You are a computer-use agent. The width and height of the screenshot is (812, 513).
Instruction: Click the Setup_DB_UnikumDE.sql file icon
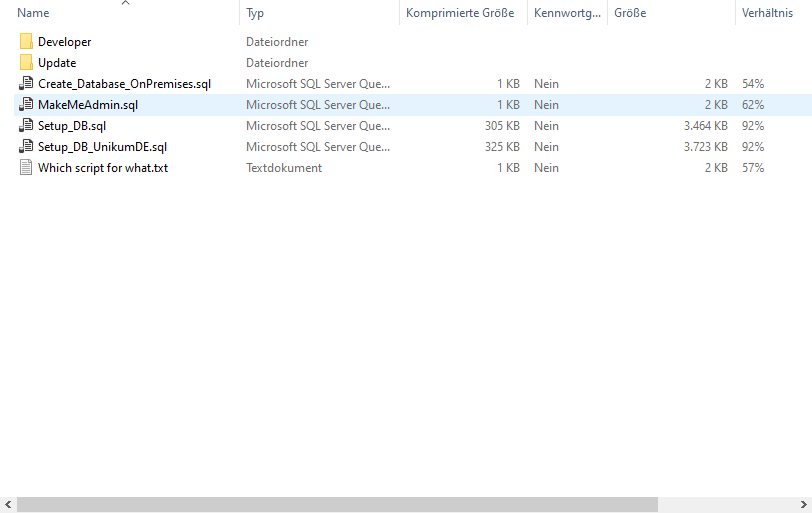click(x=26, y=147)
